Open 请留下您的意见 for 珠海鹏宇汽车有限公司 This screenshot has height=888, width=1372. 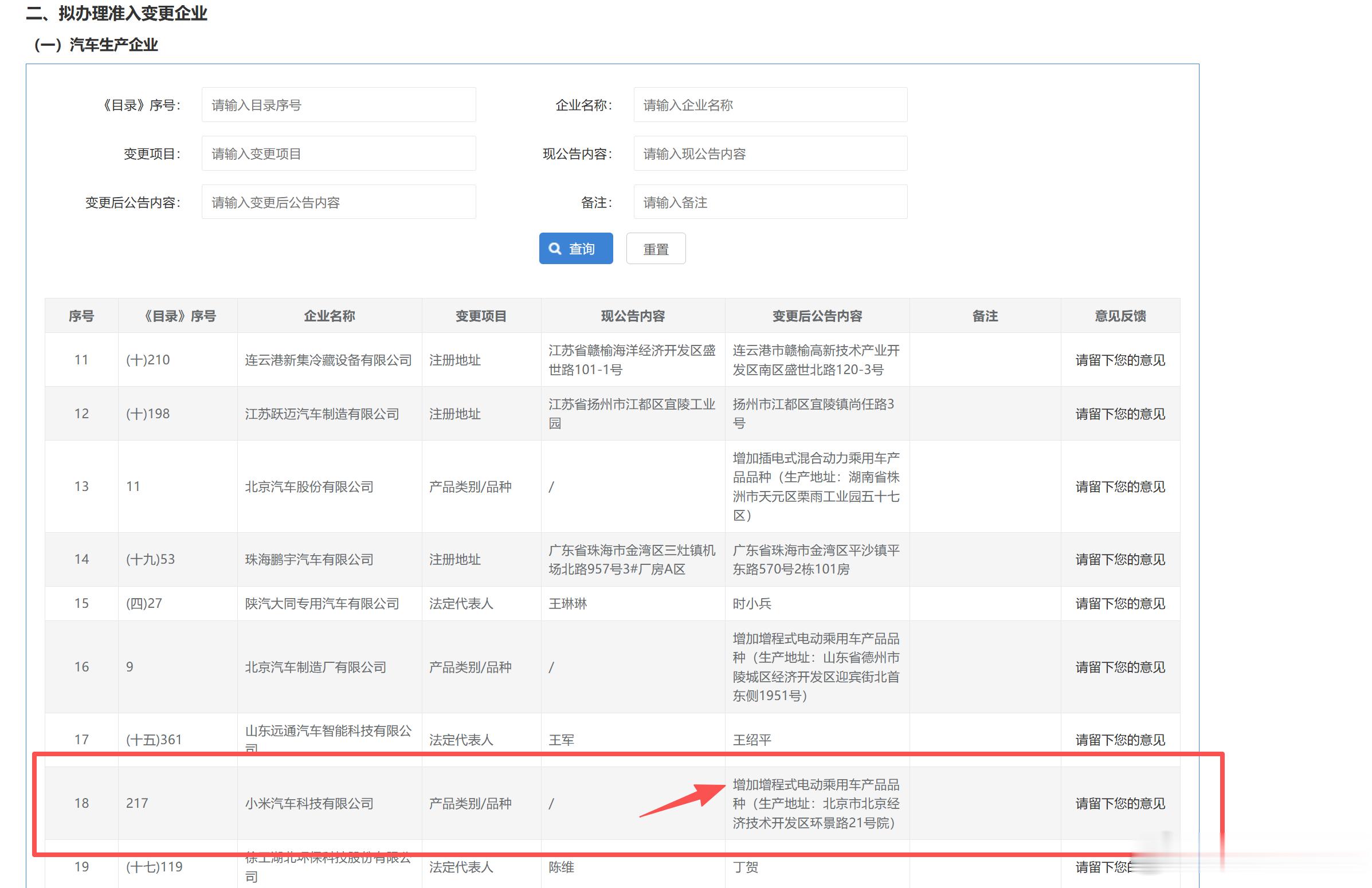(1120, 560)
